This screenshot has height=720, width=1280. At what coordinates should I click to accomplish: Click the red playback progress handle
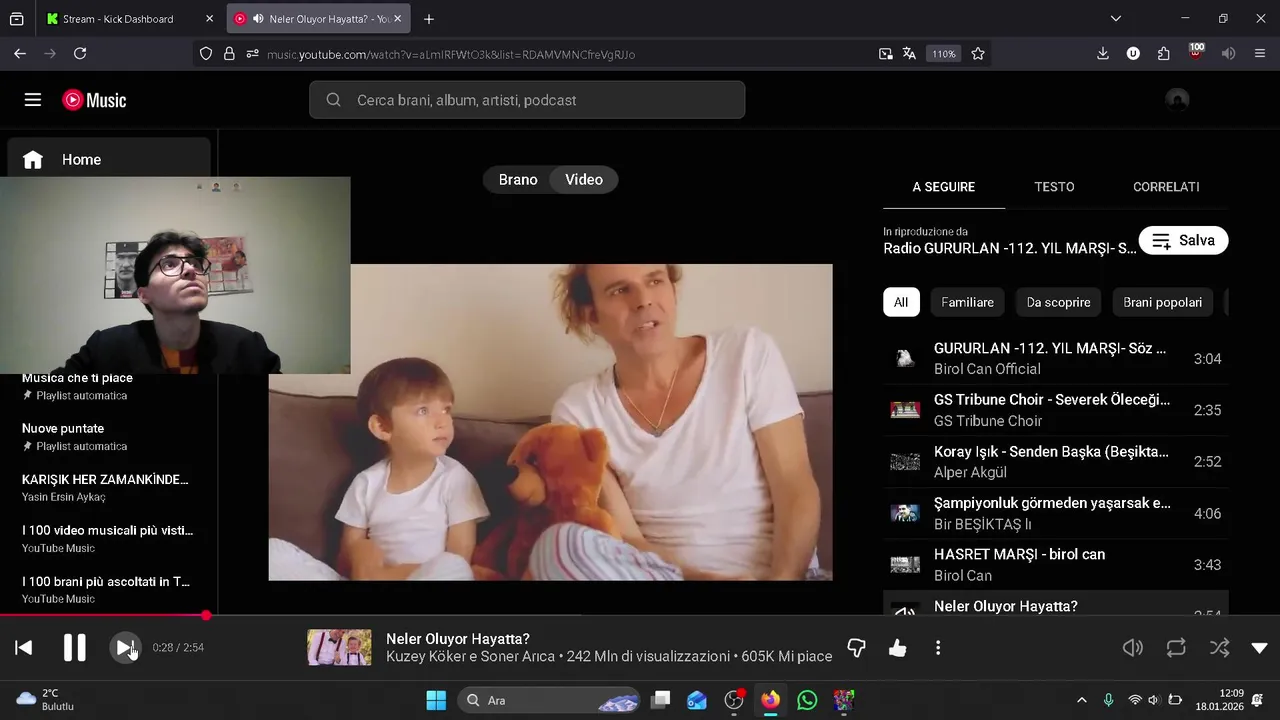[206, 616]
